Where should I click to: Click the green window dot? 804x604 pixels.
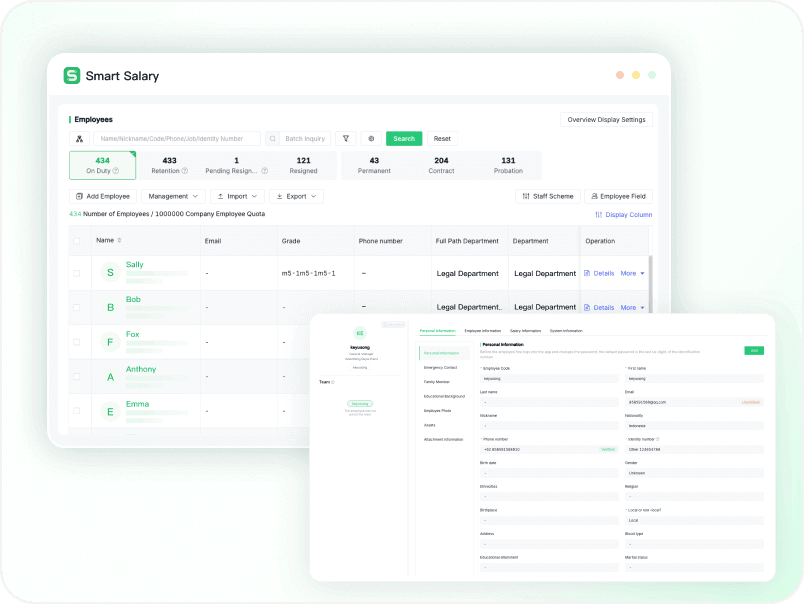pyautogui.click(x=652, y=75)
